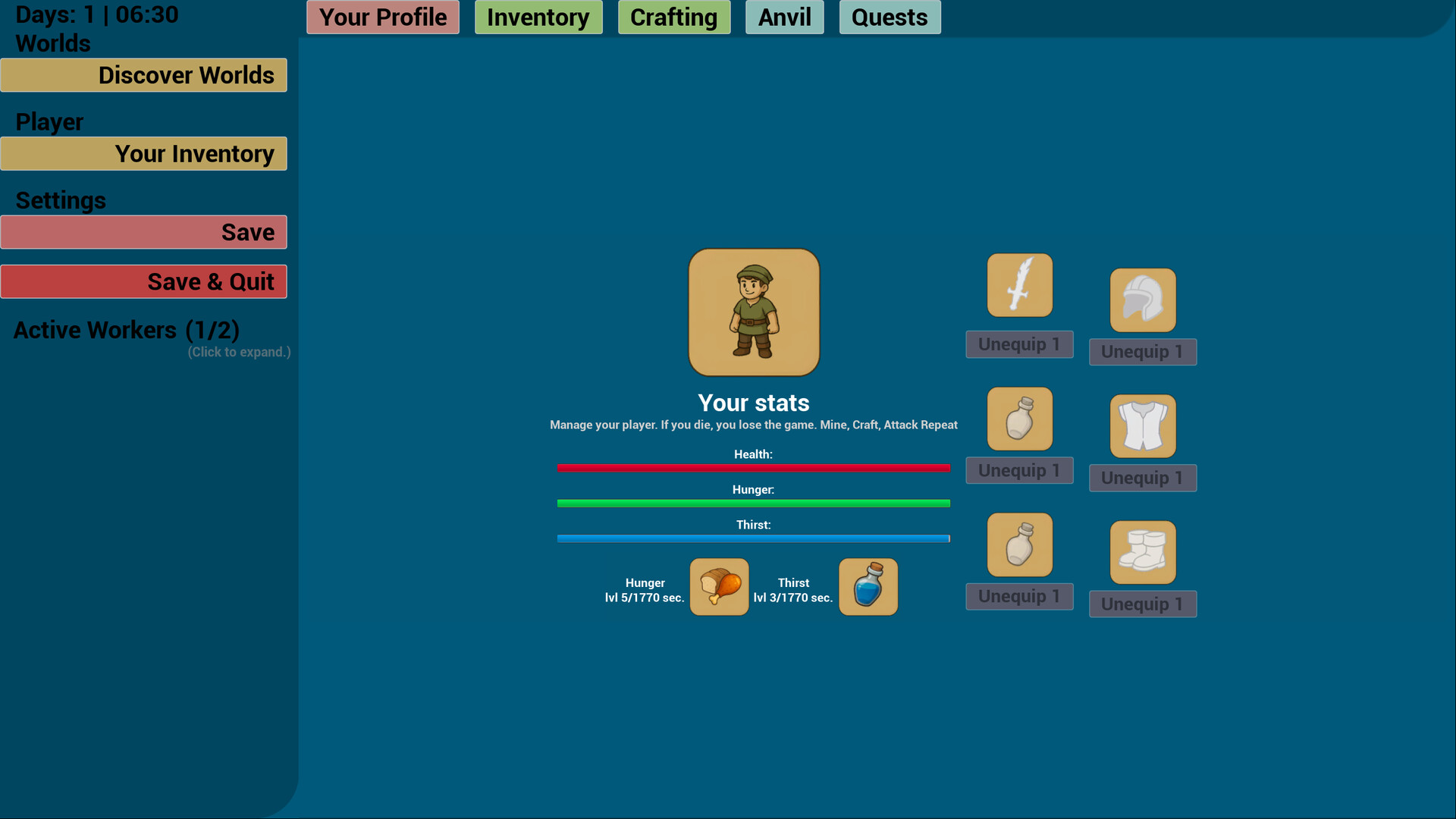The width and height of the screenshot is (1456, 819).
Task: Drink using the blue water bottle icon
Action: (868, 587)
